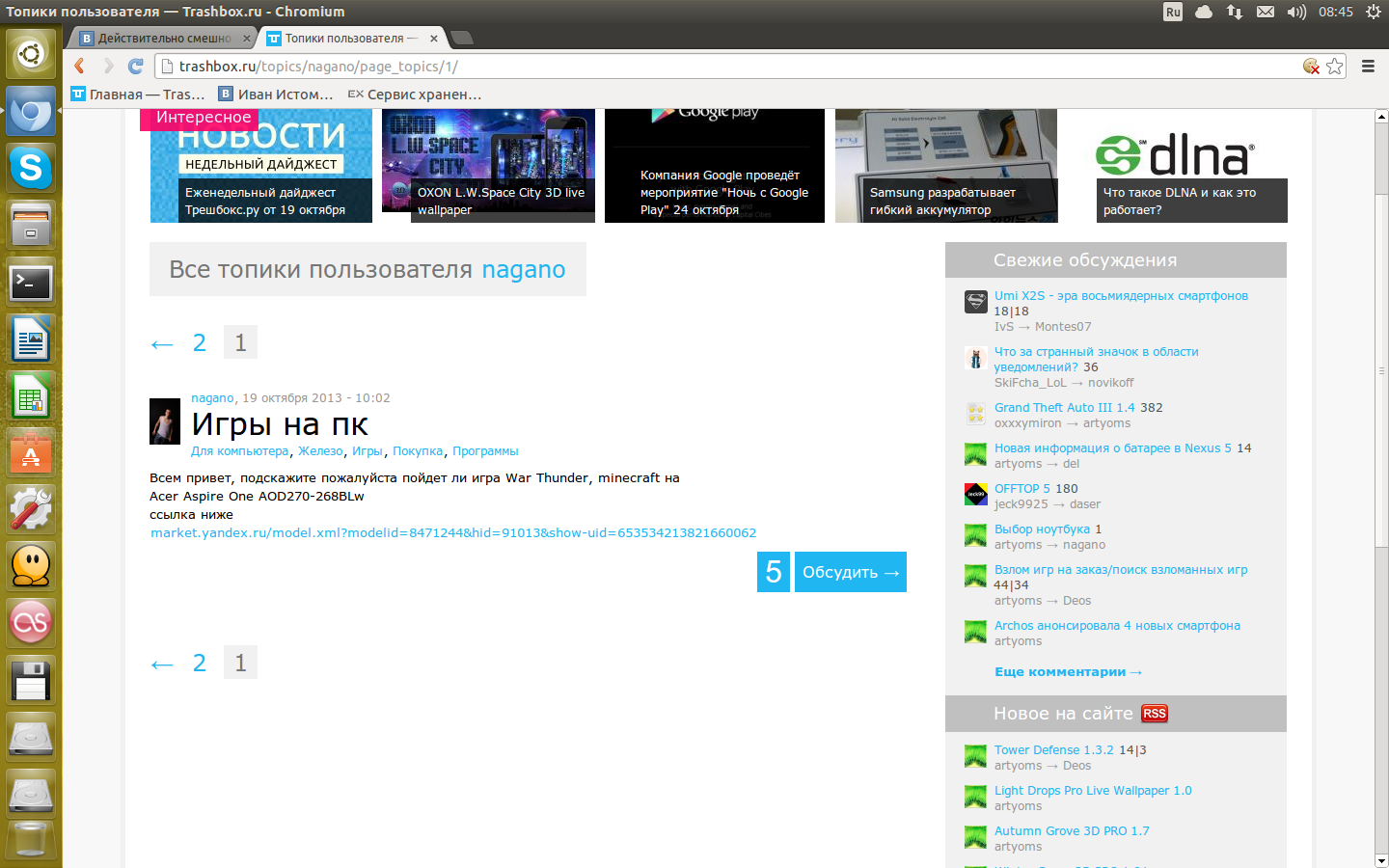Viewport: 1389px width, 868px height.
Task: Launch Skype from the Ubuntu launcher
Action: [31, 168]
